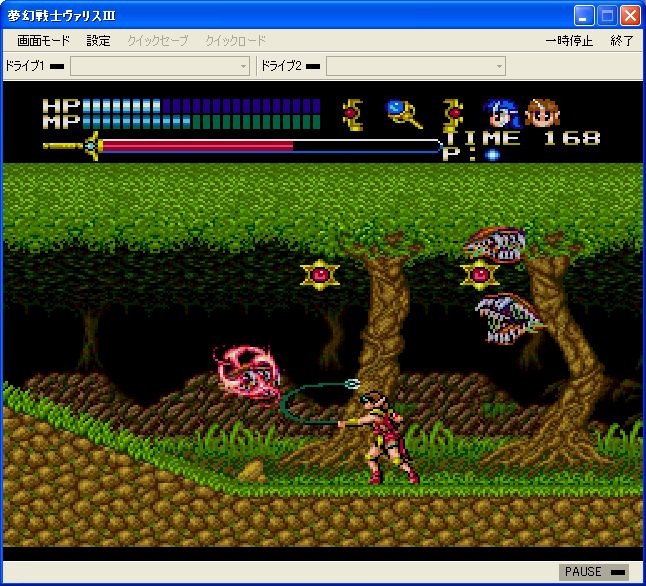Click the blue-haired character portrait
The height and width of the screenshot is (586, 646).
501,113
